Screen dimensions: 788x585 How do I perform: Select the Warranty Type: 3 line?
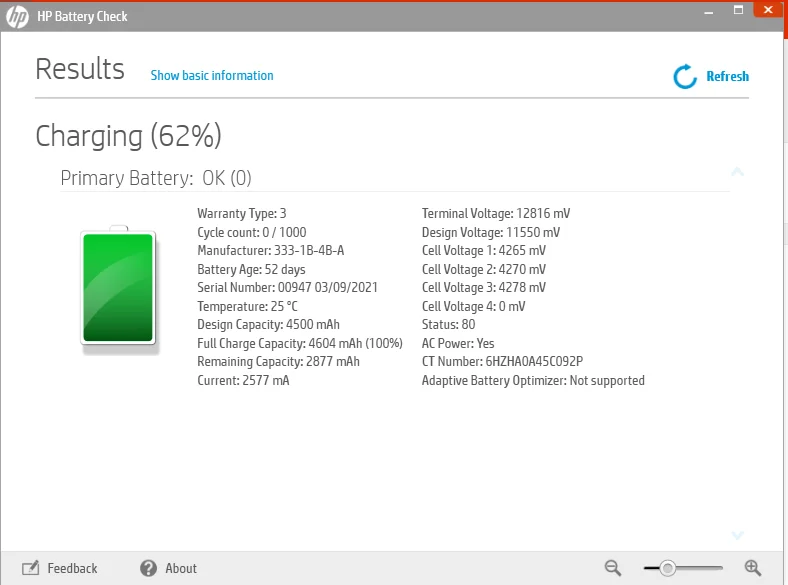click(242, 213)
